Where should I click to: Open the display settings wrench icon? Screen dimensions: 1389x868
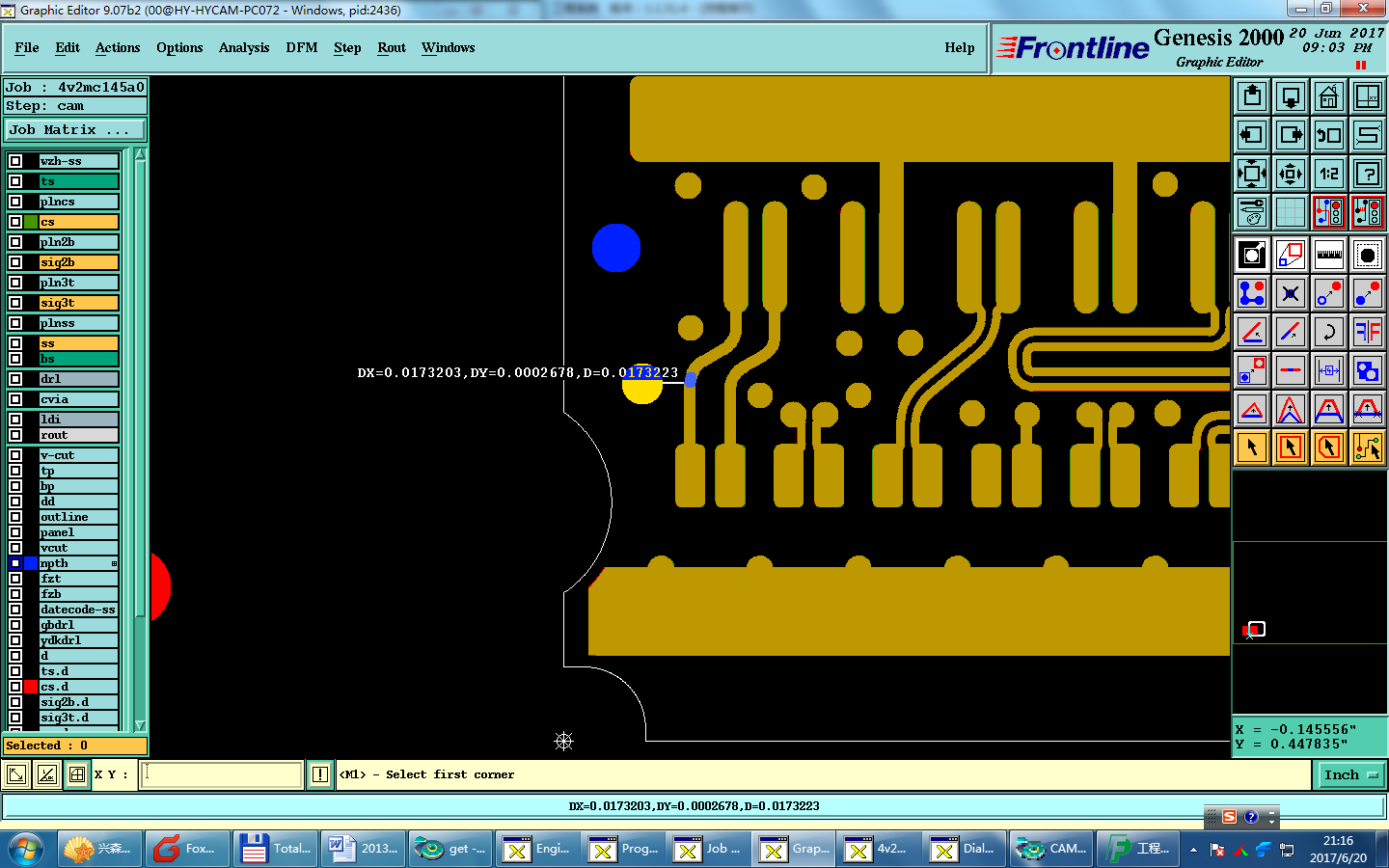[x=1252, y=212]
